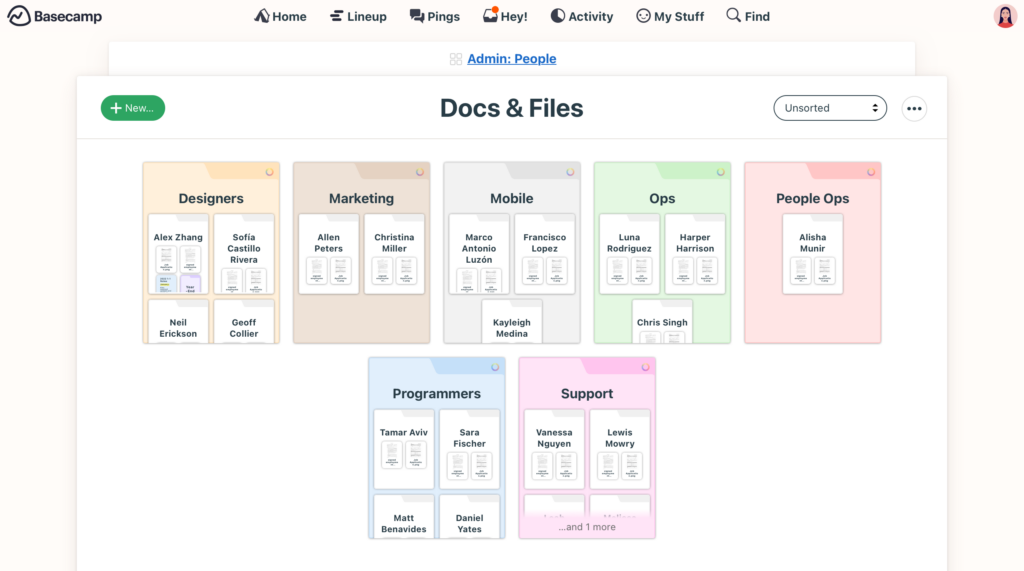1024x571 pixels.
Task: Open Allen Peters subfolder
Action: point(328,254)
